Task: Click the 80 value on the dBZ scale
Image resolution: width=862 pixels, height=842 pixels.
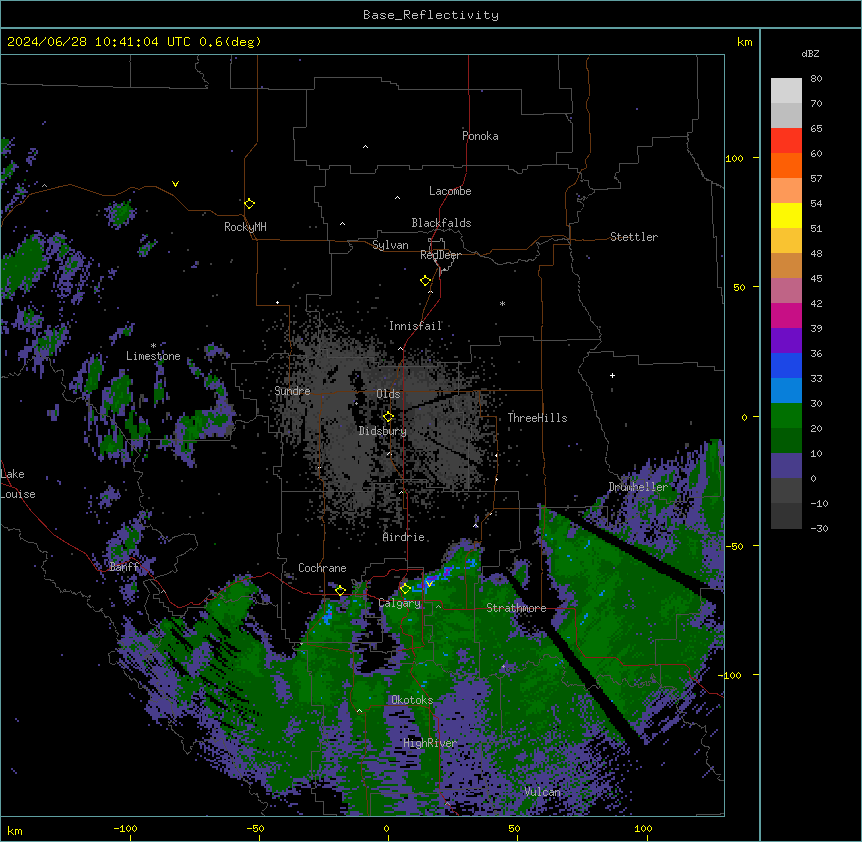Action: pos(816,79)
